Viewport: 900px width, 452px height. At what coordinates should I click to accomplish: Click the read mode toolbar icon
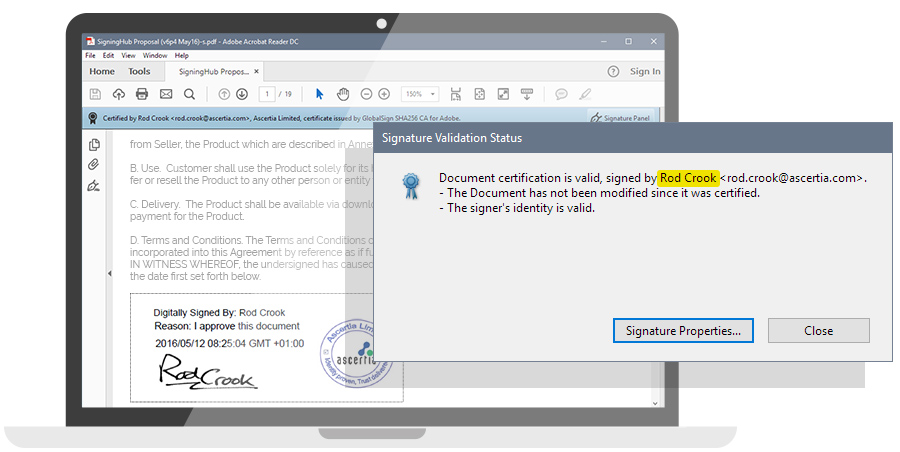pos(527,94)
